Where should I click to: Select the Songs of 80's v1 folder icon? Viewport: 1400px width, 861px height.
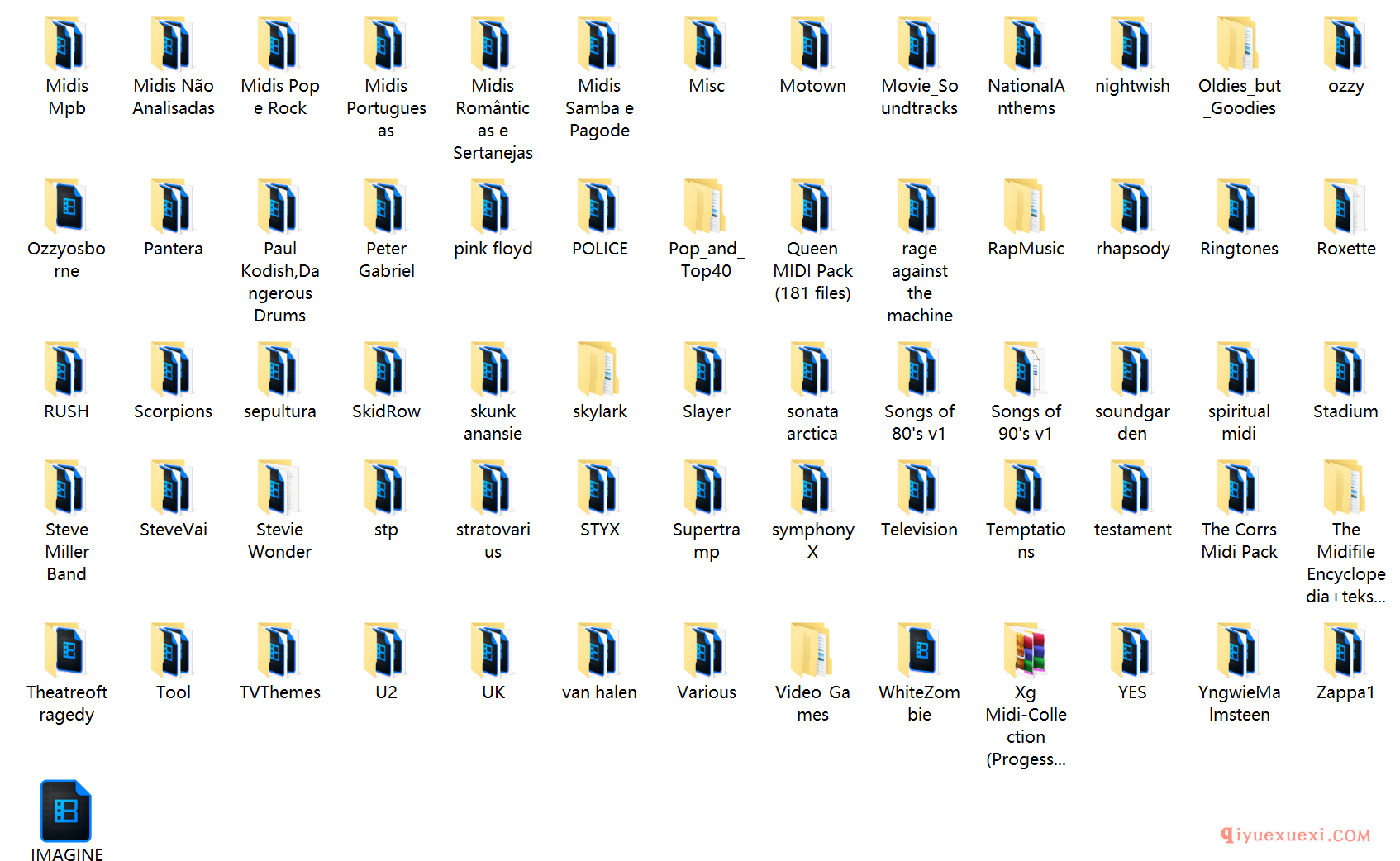(919, 370)
